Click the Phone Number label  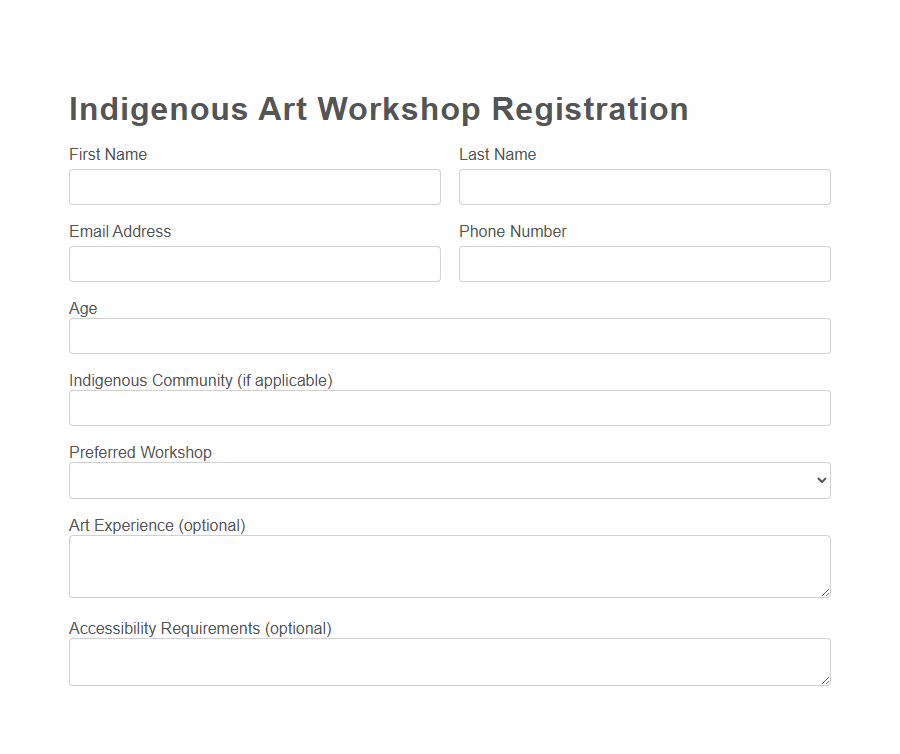512,231
